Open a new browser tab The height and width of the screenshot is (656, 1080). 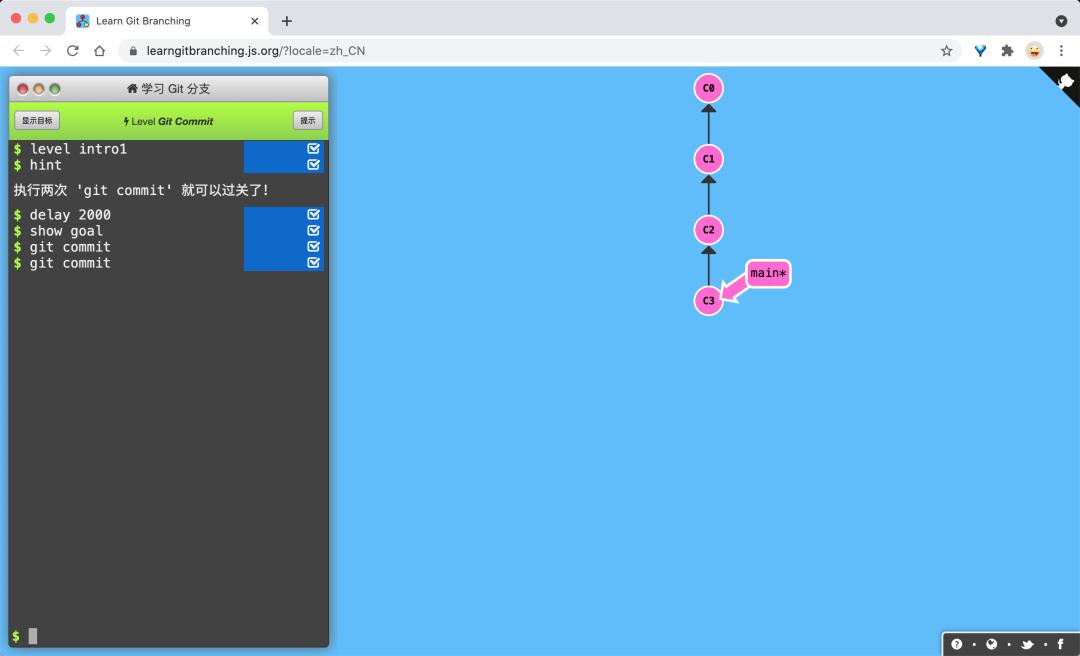[287, 21]
